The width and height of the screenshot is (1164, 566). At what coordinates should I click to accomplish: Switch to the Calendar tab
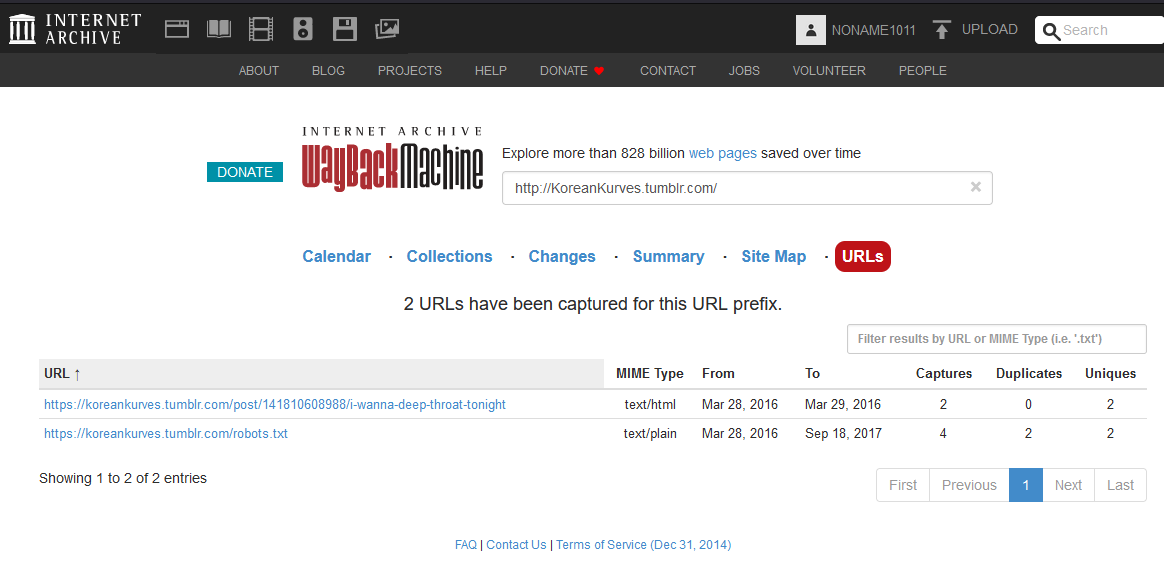pyautogui.click(x=336, y=256)
